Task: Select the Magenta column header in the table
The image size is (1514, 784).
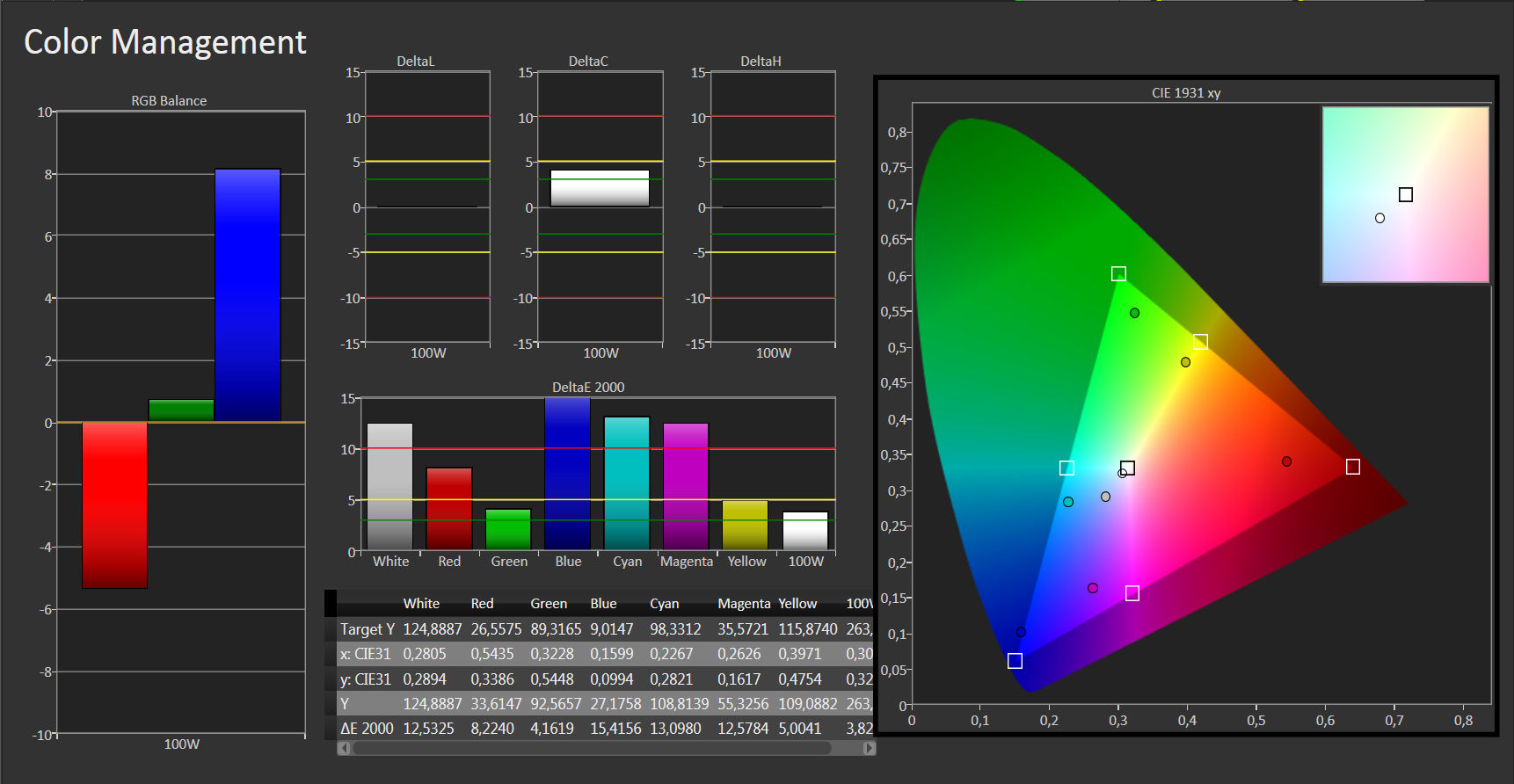Action: pos(744,604)
